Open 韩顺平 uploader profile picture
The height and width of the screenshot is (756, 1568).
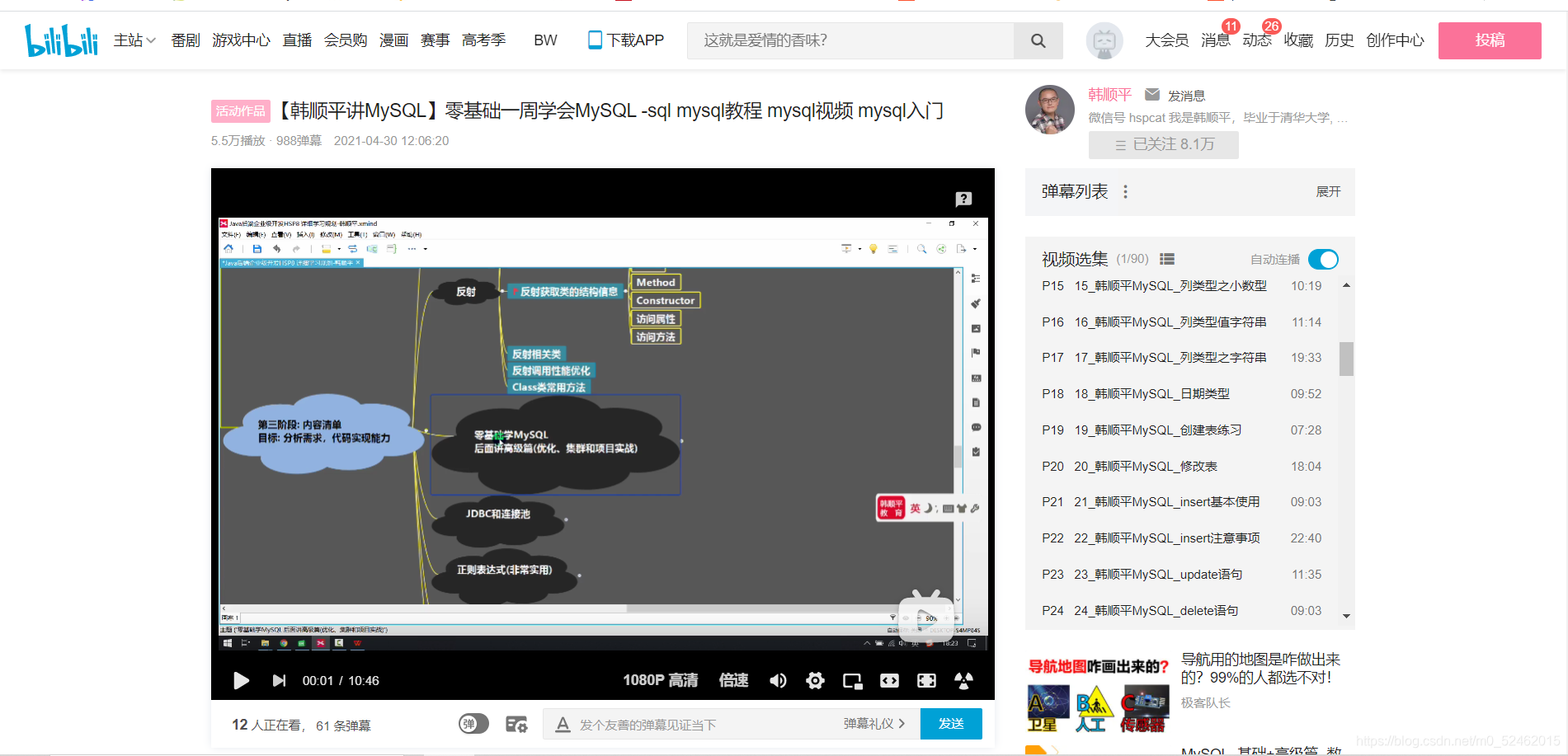1049,110
